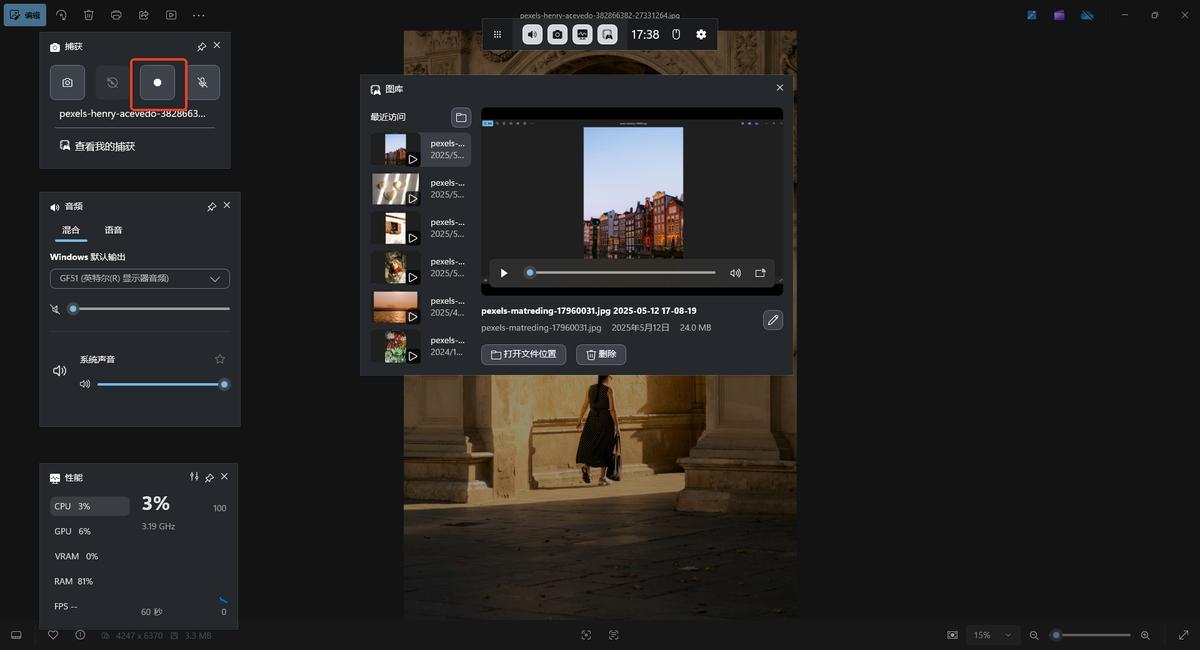Viewport: 1200px width, 650px height.
Task: Open the 15% zoom level dropdown
Action: pyautogui.click(x=993, y=635)
